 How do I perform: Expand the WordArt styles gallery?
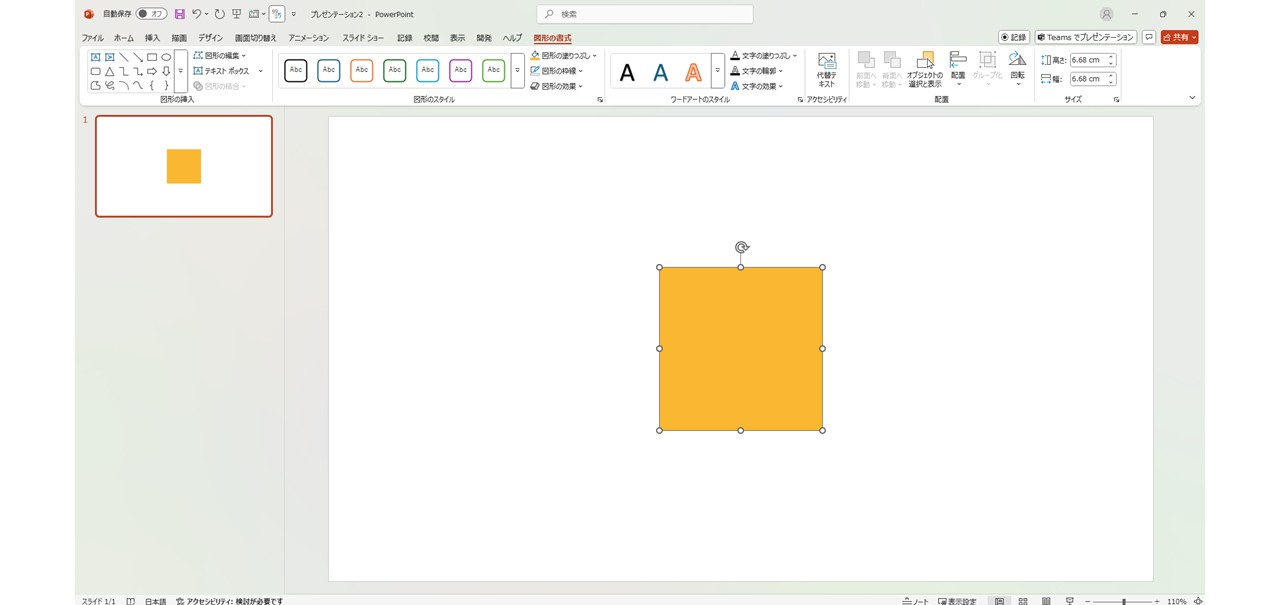[x=717, y=71]
